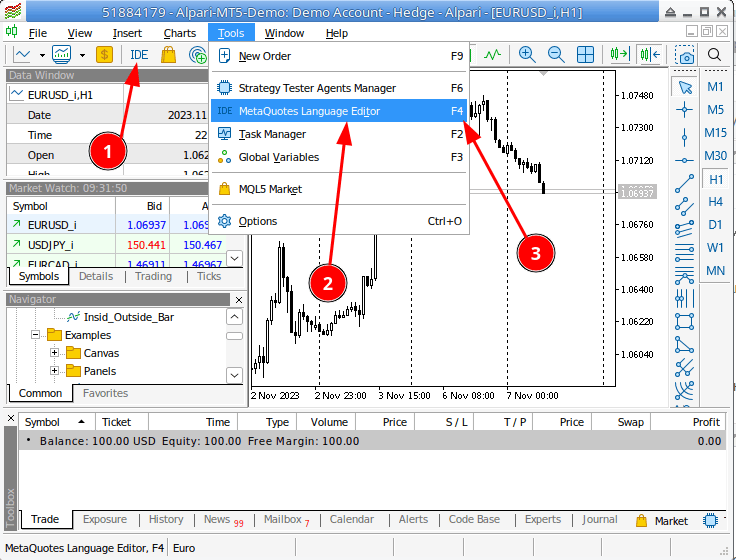Viewport: 736px width, 560px height.
Task: Toggle chart auto scroll icon
Action: point(619,55)
